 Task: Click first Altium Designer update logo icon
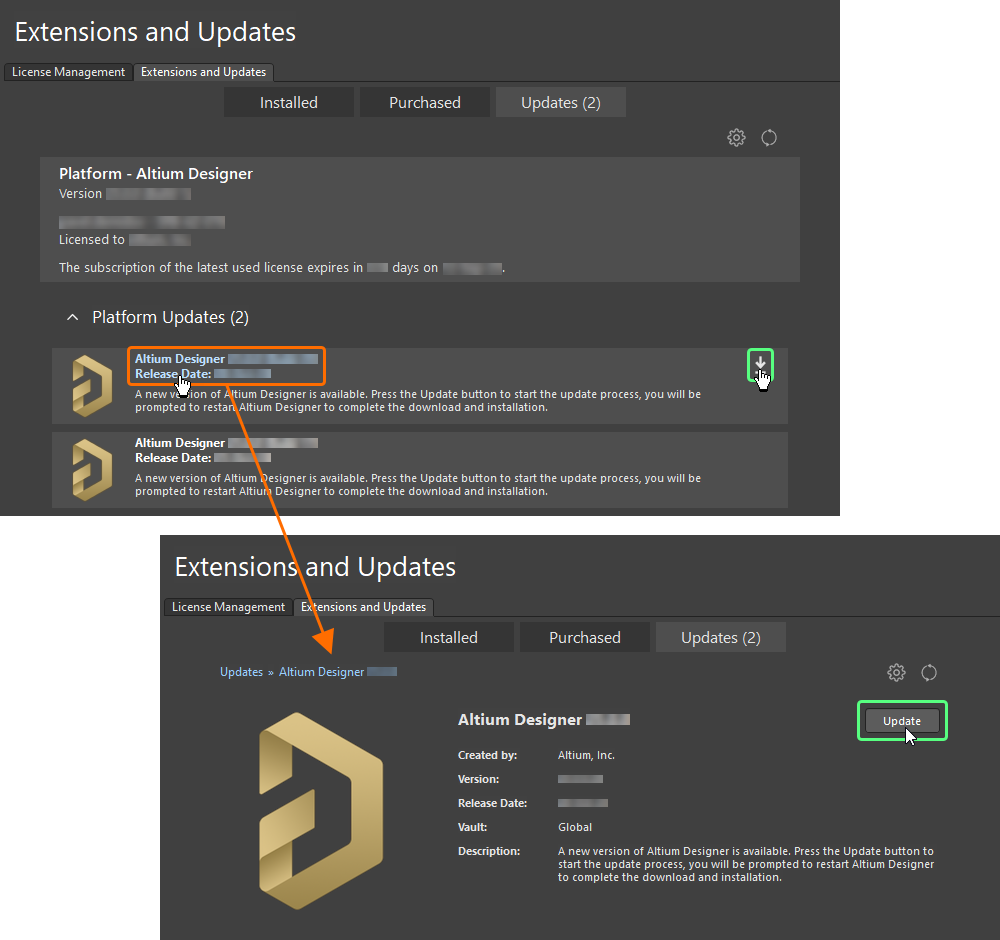[92, 386]
